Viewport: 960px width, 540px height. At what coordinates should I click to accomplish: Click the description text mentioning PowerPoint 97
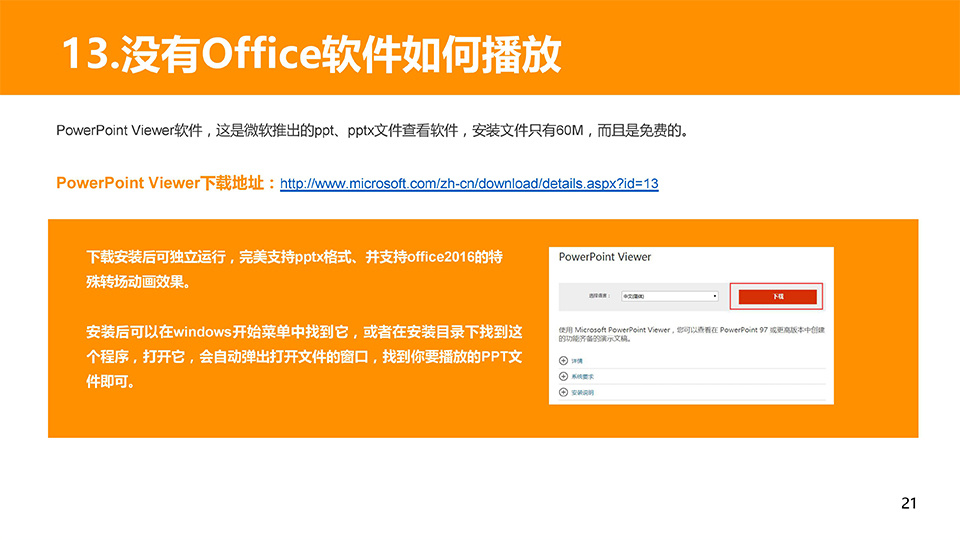coord(690,333)
